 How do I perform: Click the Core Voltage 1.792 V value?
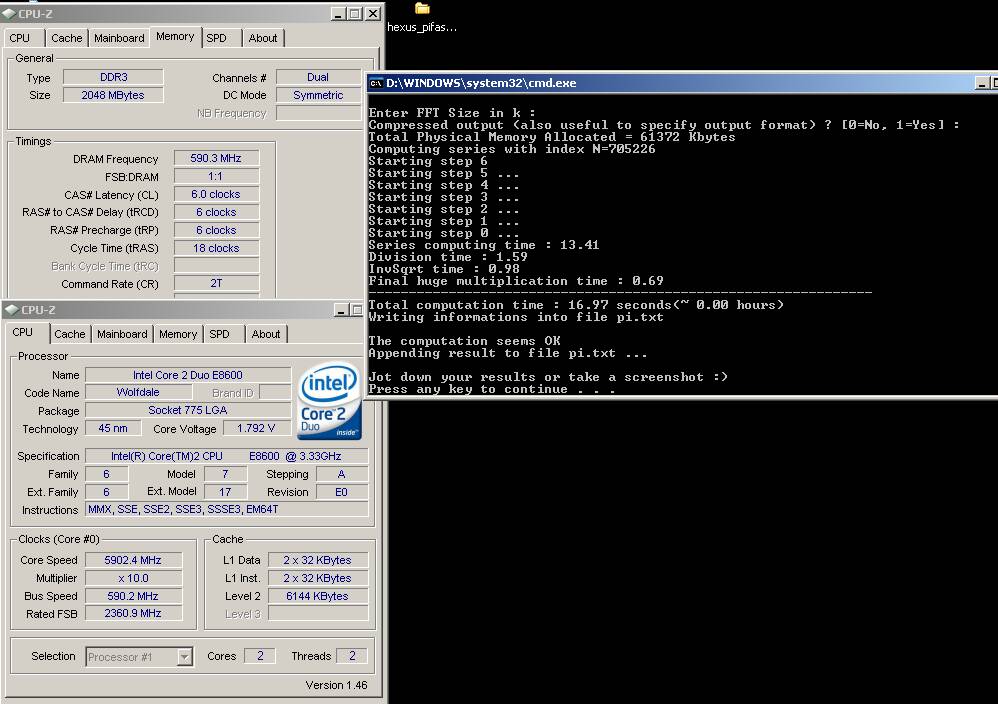click(x=257, y=428)
